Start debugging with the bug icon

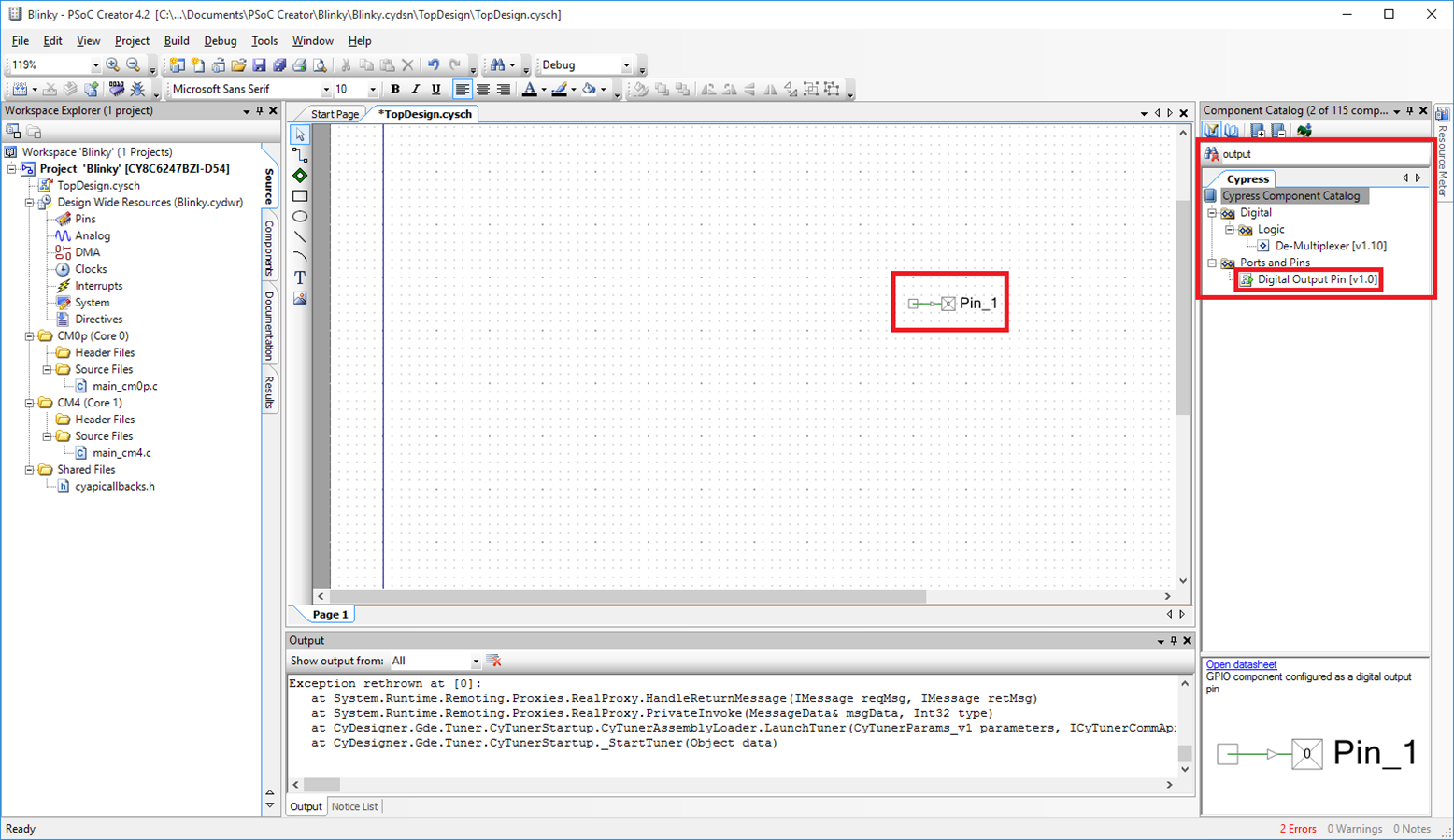(x=137, y=90)
